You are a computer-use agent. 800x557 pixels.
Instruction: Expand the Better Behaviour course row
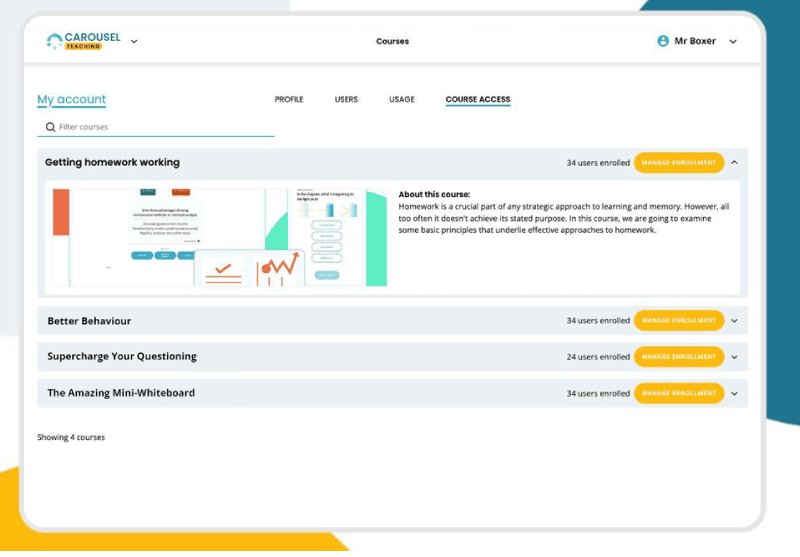point(735,321)
